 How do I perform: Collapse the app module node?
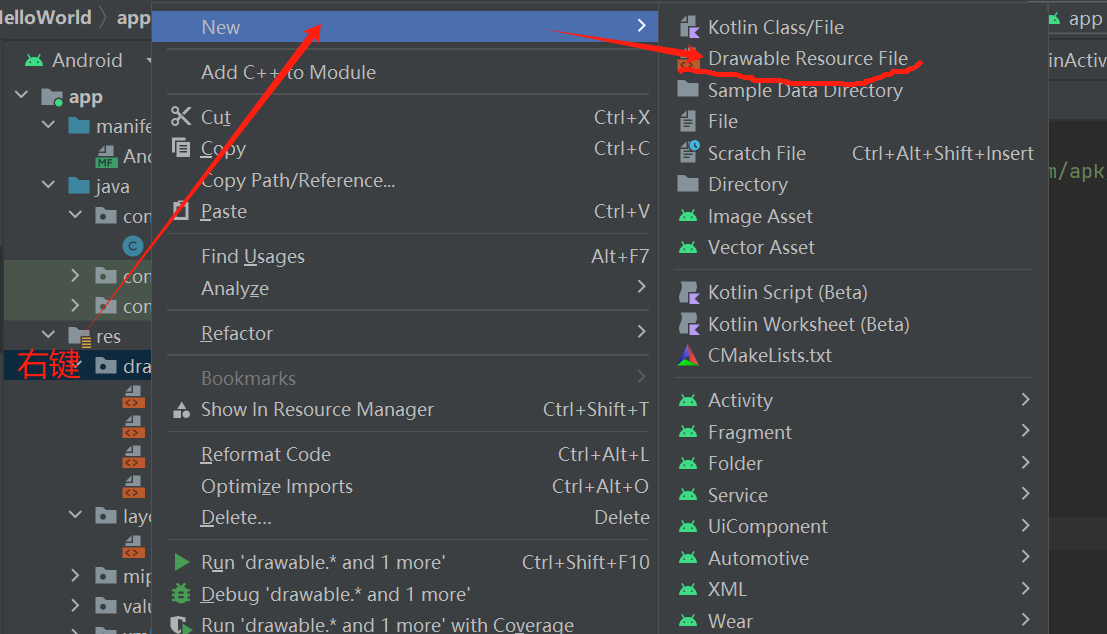[x=21, y=94]
